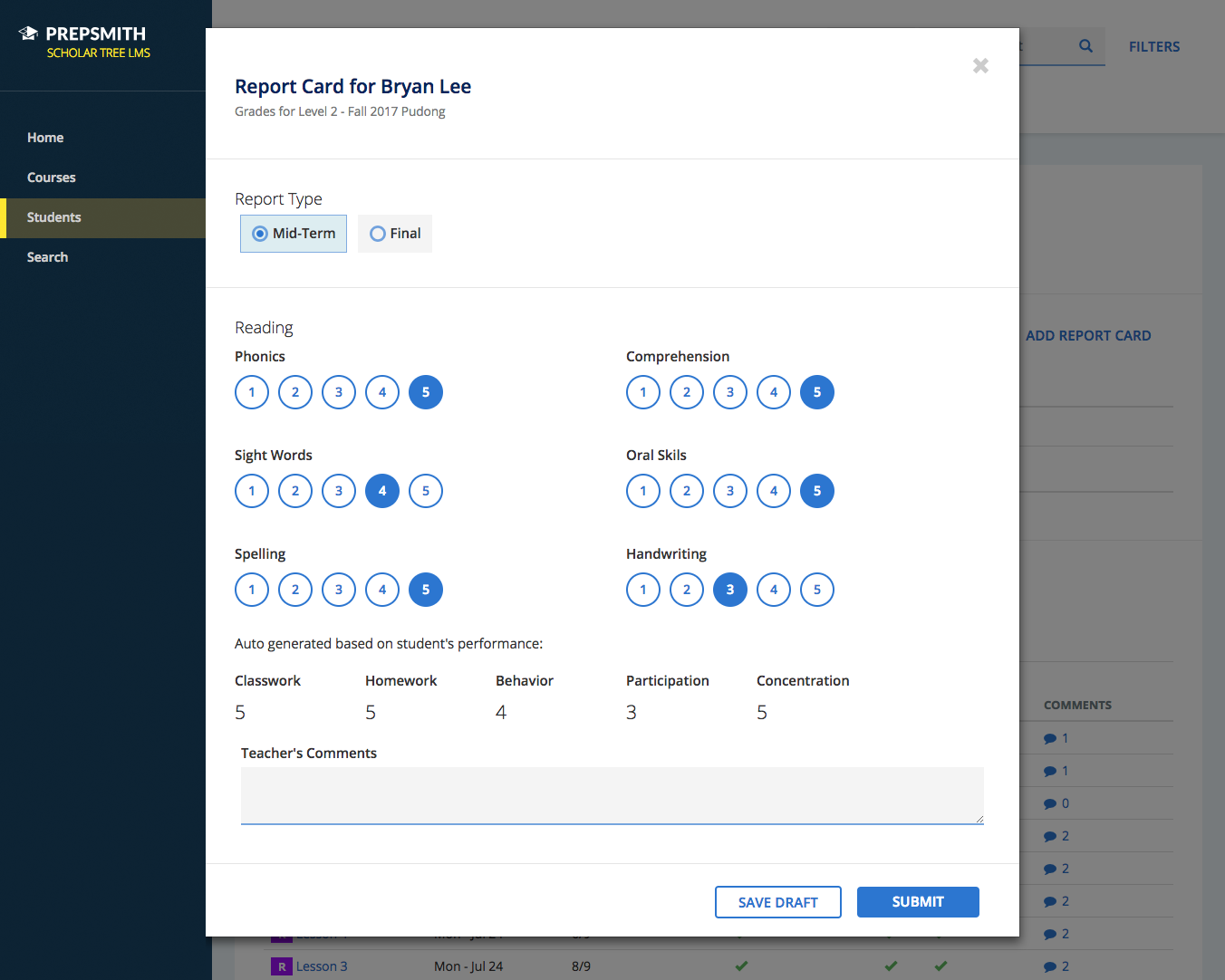Screen dimensions: 1225x980
Task: Mark Oral Skils as 3
Action: tap(730, 491)
